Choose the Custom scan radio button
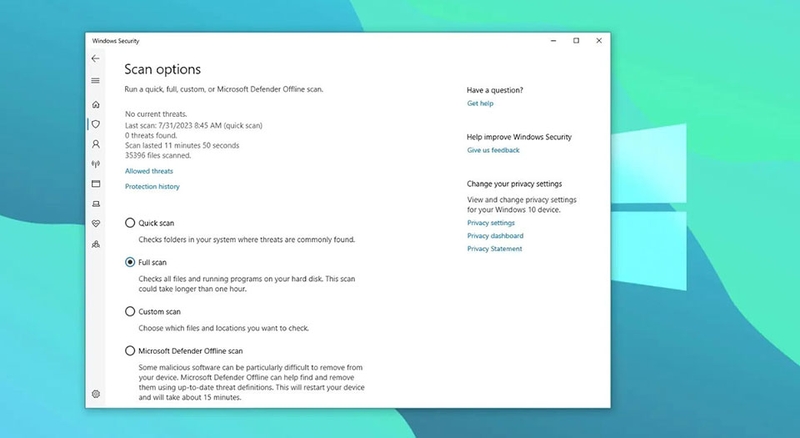Image resolution: width=800 pixels, height=438 pixels. [130, 311]
